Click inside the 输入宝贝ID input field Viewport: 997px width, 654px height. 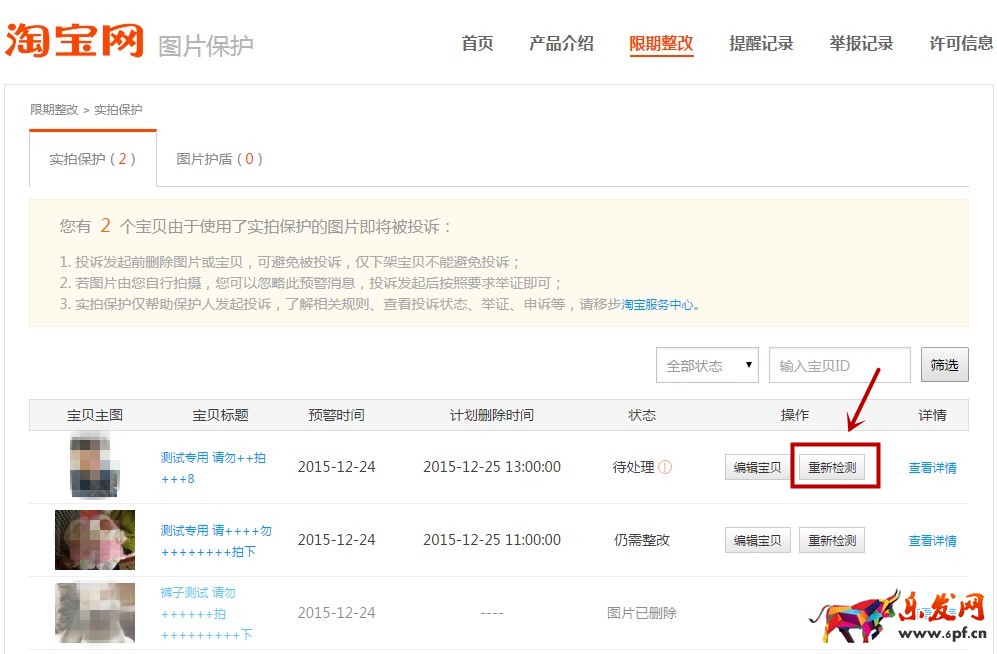point(838,365)
